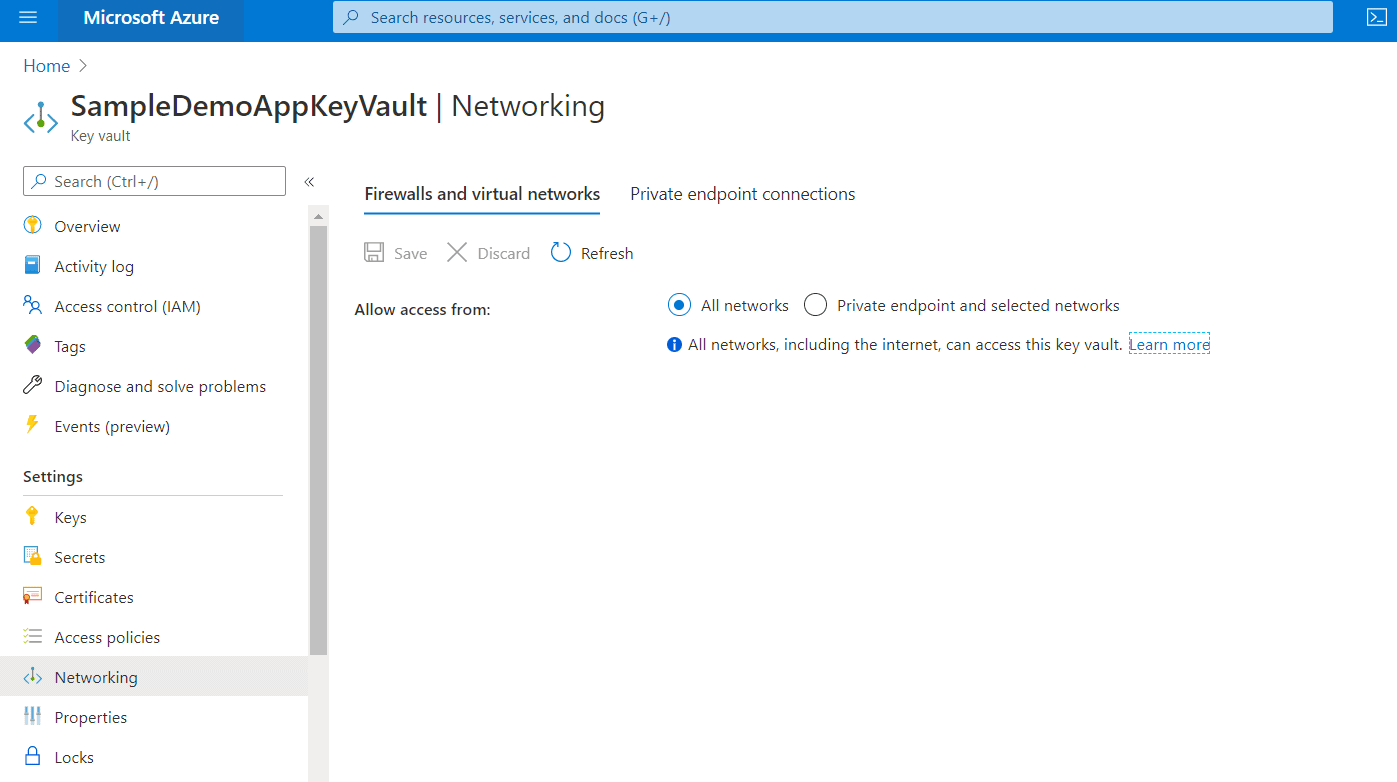This screenshot has width=1397, height=782.
Task: Click the breadcrumb chevron after Home
Action: tap(83, 66)
